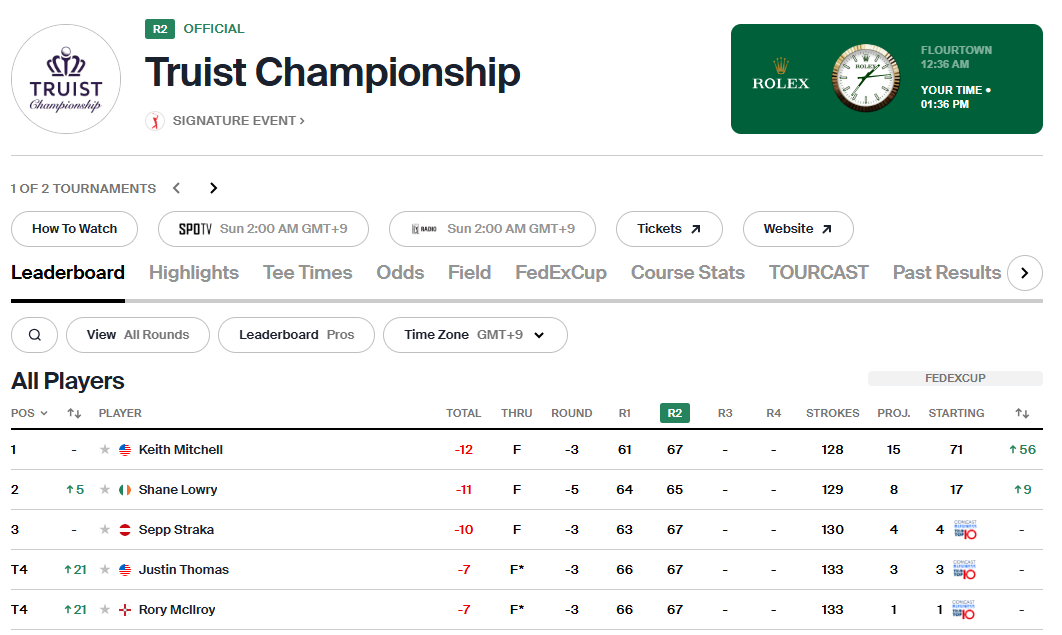
Task: Toggle favorite star for Shane Lowry
Action: coord(104,489)
